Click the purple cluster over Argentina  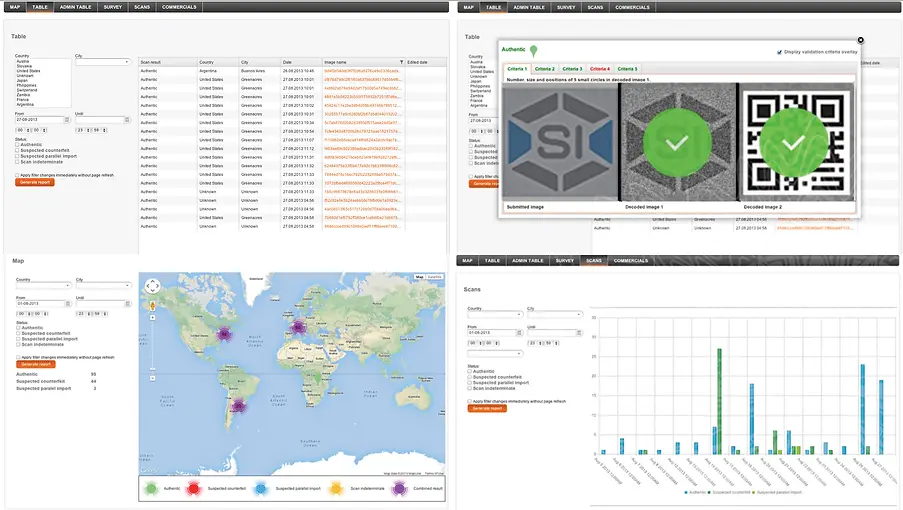[x=239, y=406]
